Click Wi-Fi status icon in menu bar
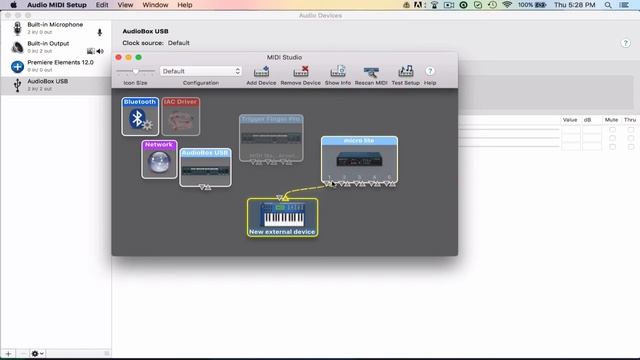 tap(507, 5)
